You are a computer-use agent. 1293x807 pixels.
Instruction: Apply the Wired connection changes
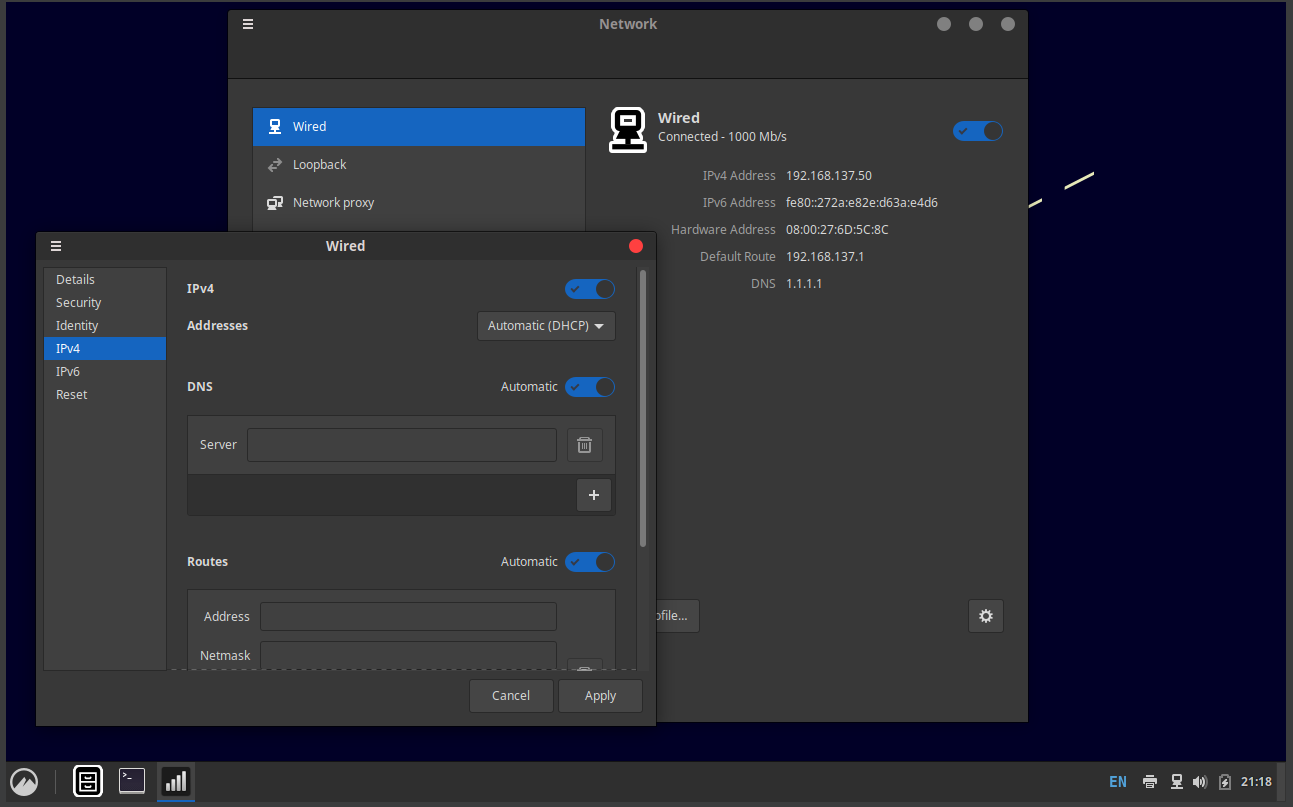point(600,696)
